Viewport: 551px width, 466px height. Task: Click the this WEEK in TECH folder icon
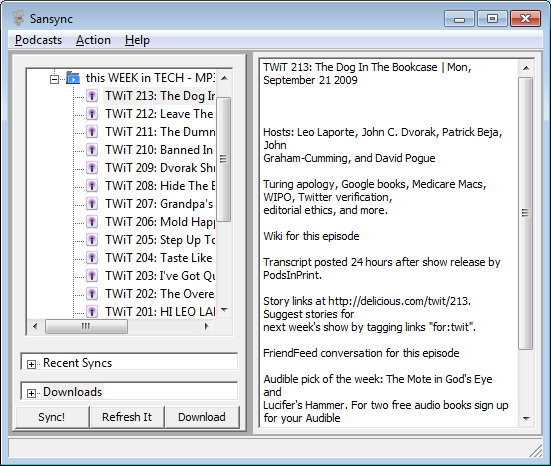click(x=73, y=78)
